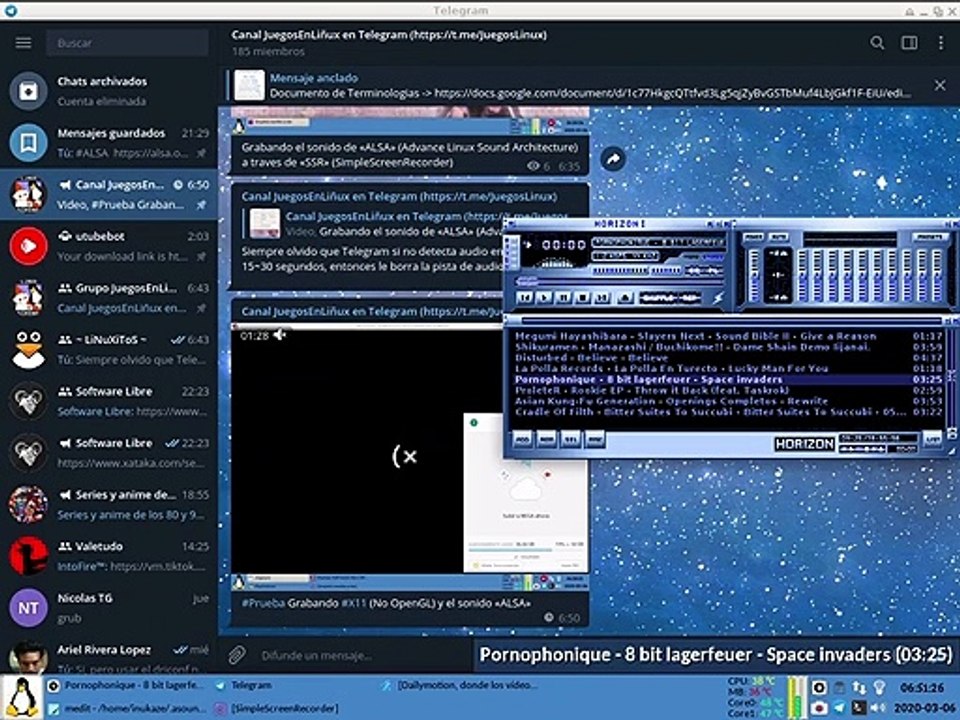Open the playlist List menu button
The width and height of the screenshot is (960, 720).
pyautogui.click(x=932, y=440)
